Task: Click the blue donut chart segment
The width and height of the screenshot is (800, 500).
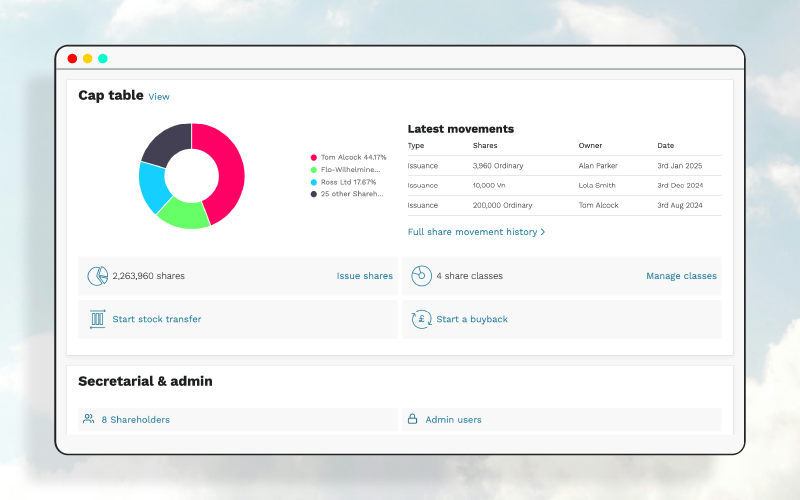Action: (x=153, y=186)
